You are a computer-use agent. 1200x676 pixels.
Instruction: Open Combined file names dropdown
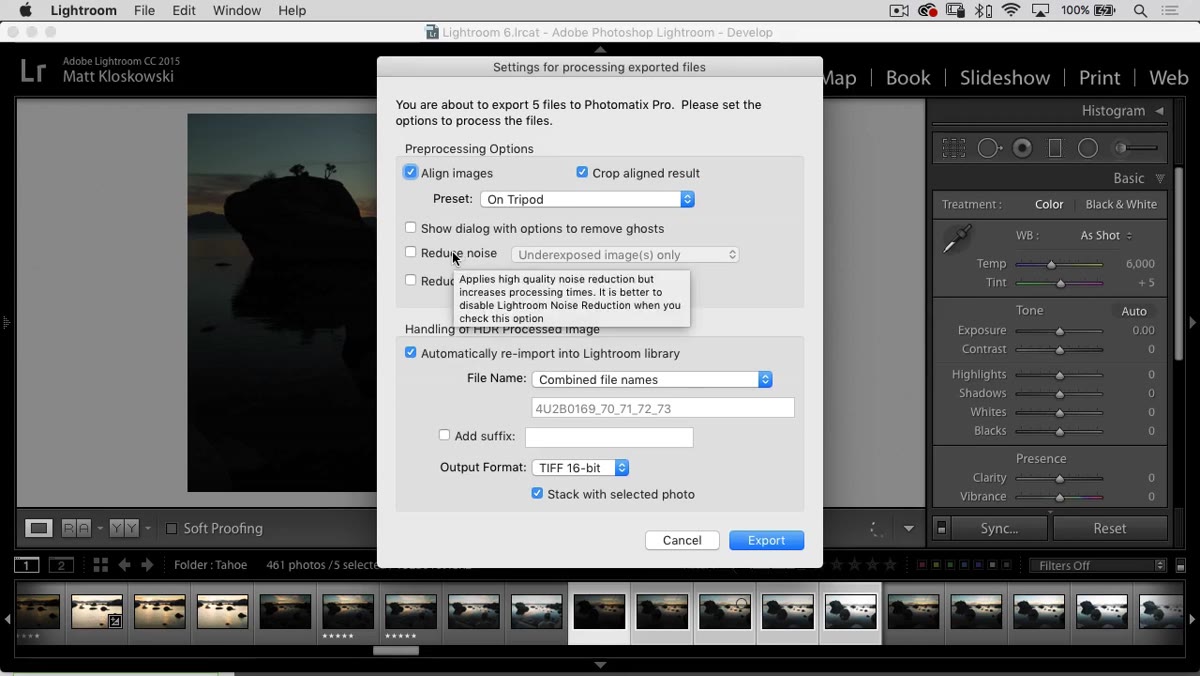point(652,379)
